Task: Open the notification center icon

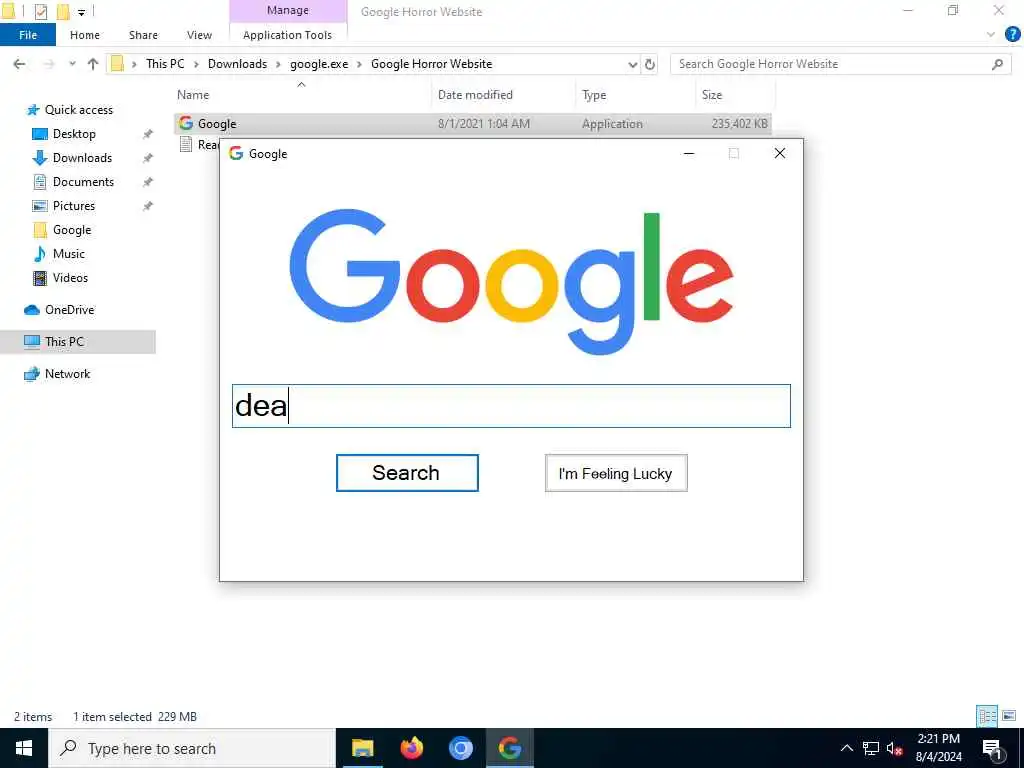Action: pos(993,748)
